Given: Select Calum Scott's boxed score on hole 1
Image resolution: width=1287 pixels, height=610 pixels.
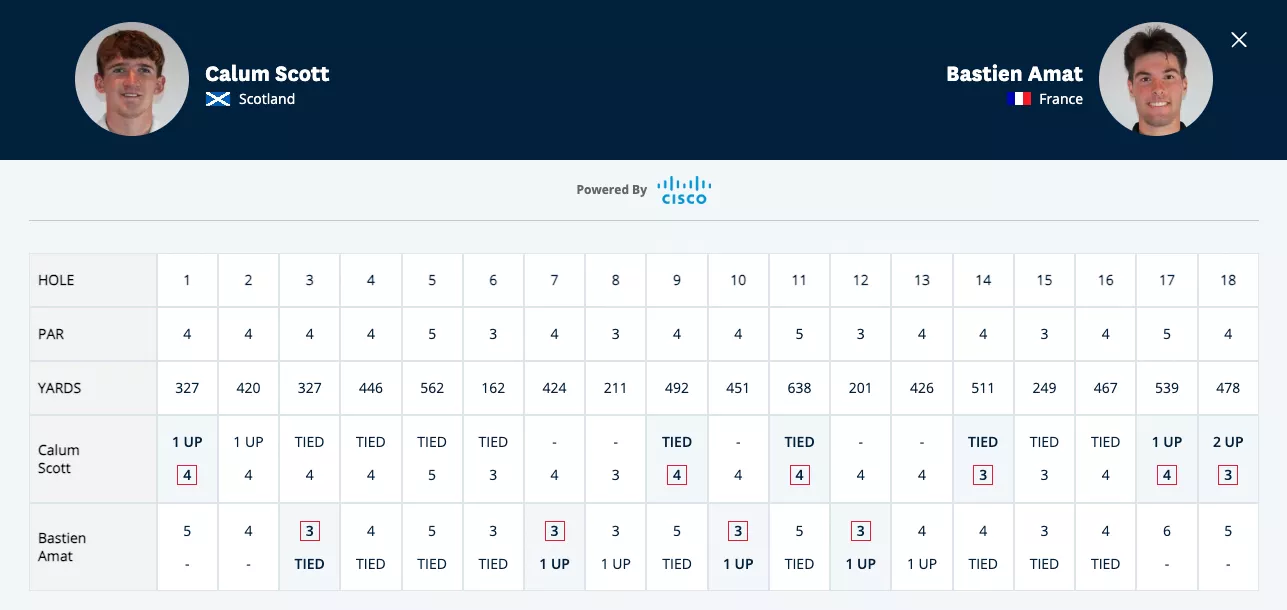Looking at the screenshot, I should 187,475.
